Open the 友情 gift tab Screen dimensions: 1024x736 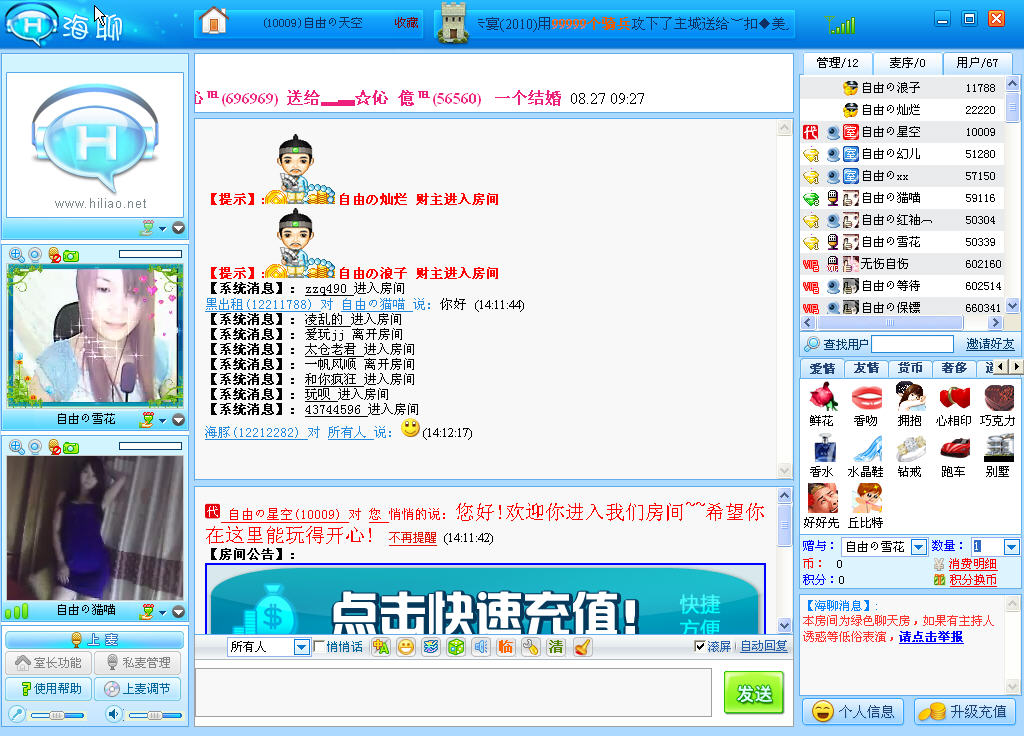[866, 368]
